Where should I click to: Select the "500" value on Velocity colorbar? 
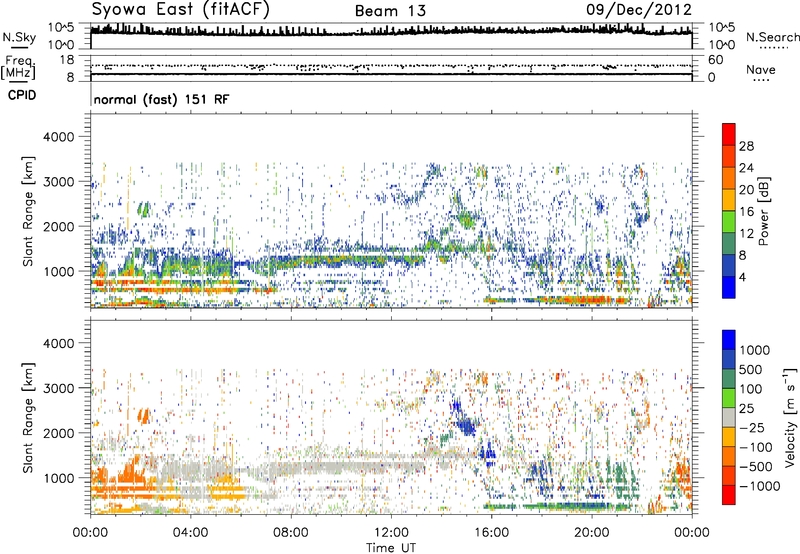(751, 370)
